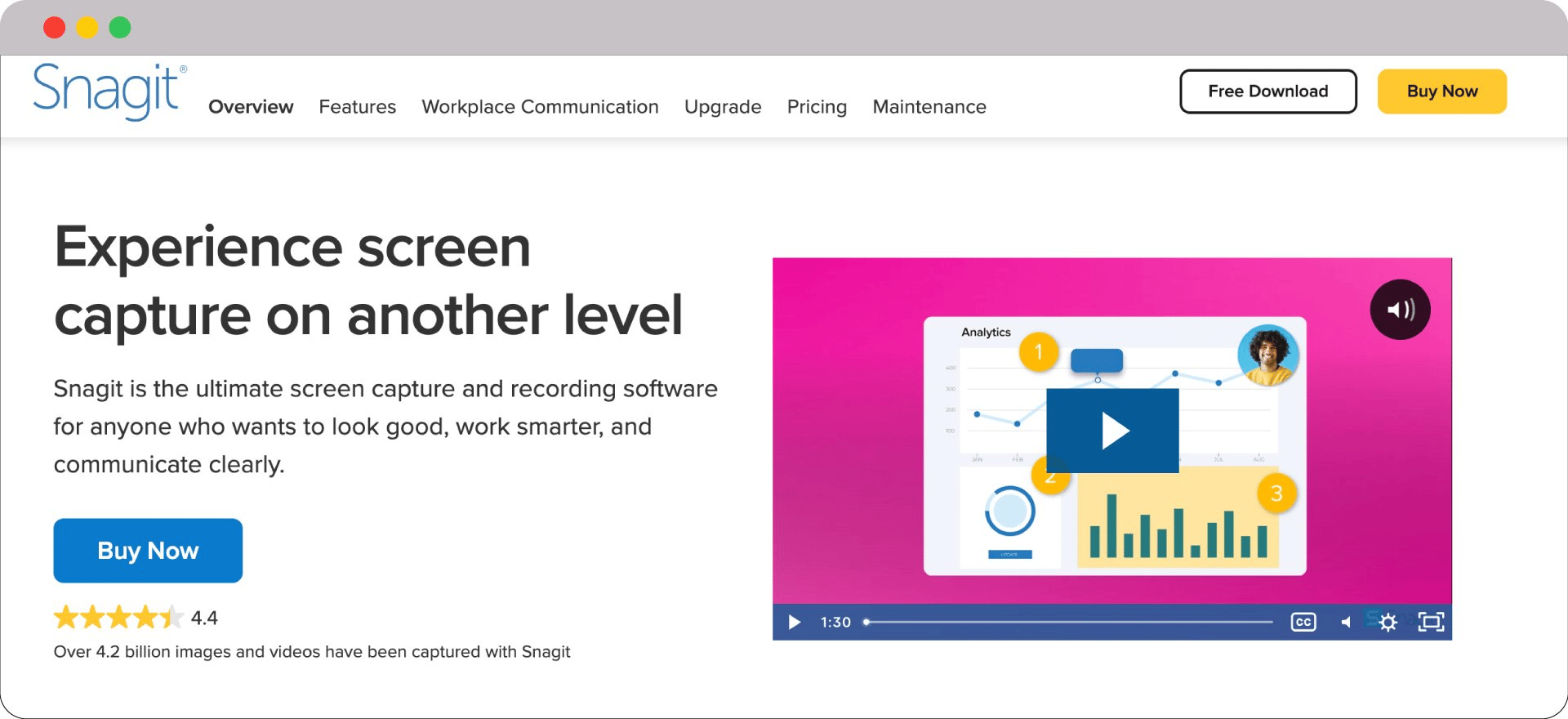The image size is (1568, 719).
Task: Enter fullscreen mode for the video
Action: point(1431,622)
